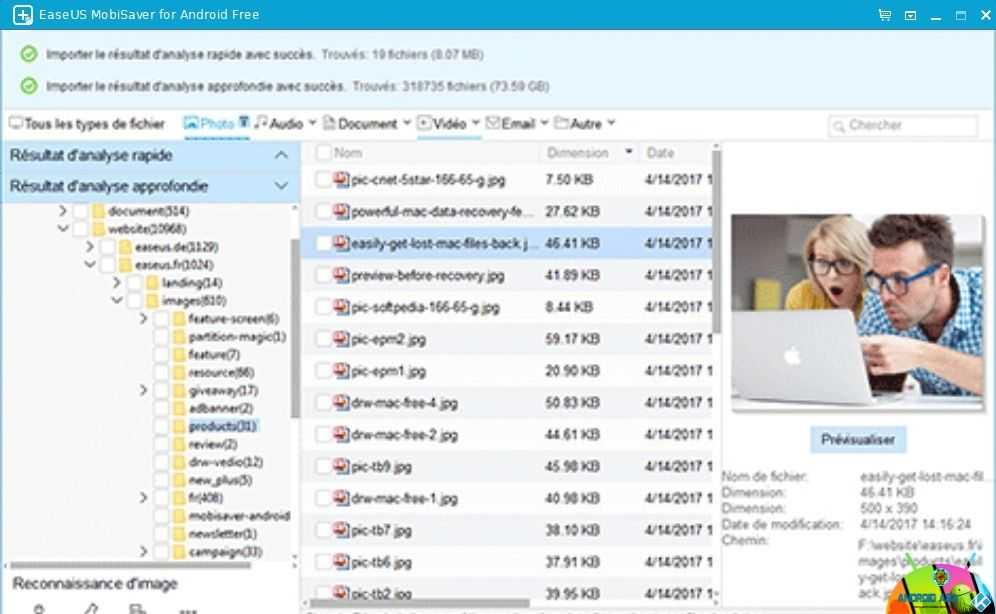Show all file types tab
This screenshot has height=614, width=996.
87,124
